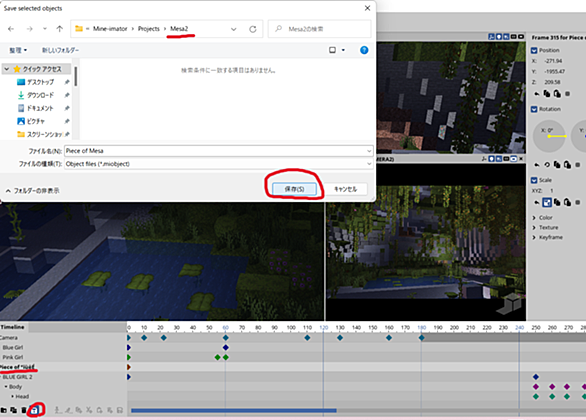The height and width of the screenshot is (420, 586).
Task: Open the 整理 organize dropdown menu
Action: coord(18,50)
